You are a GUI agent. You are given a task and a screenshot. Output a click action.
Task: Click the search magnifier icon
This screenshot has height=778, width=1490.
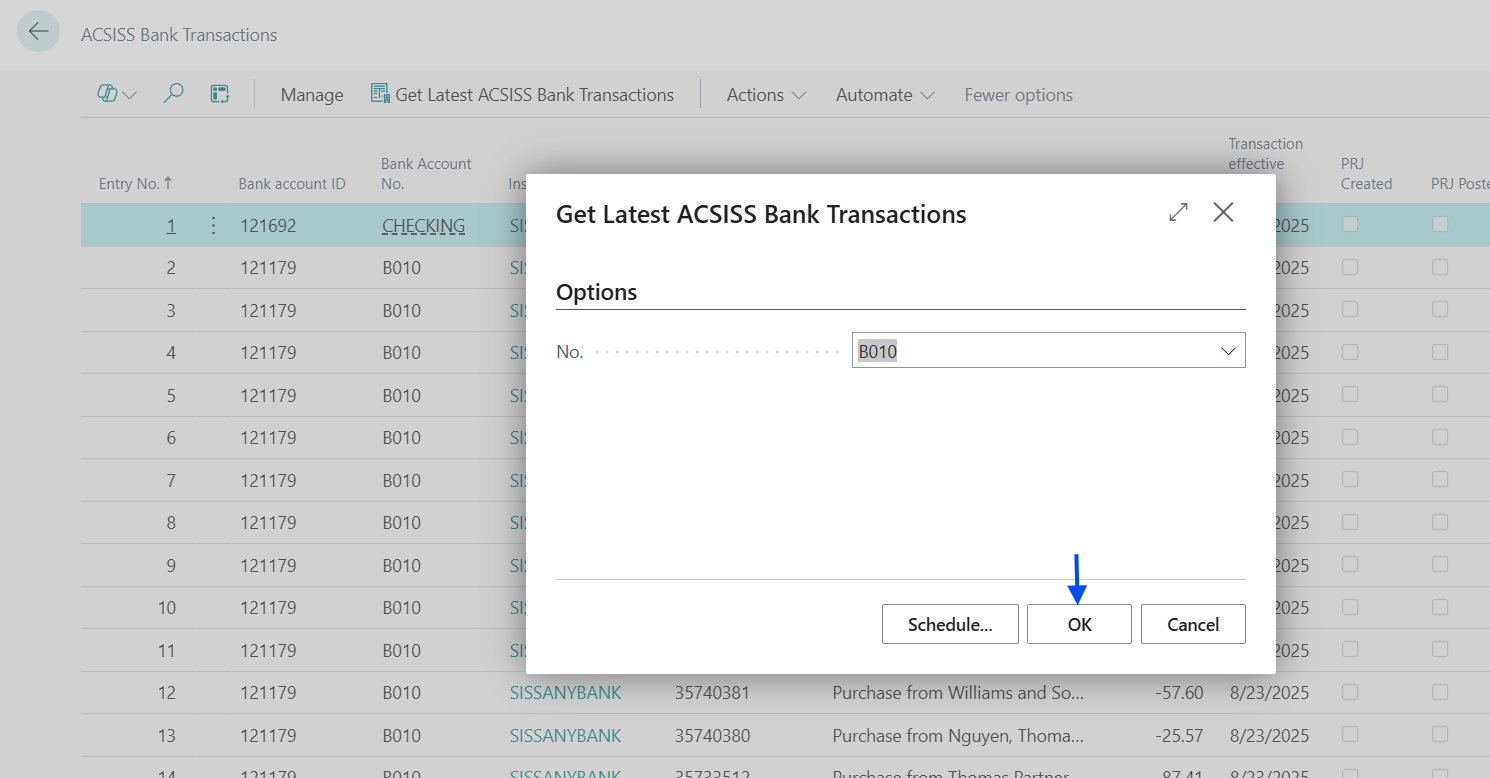(173, 94)
